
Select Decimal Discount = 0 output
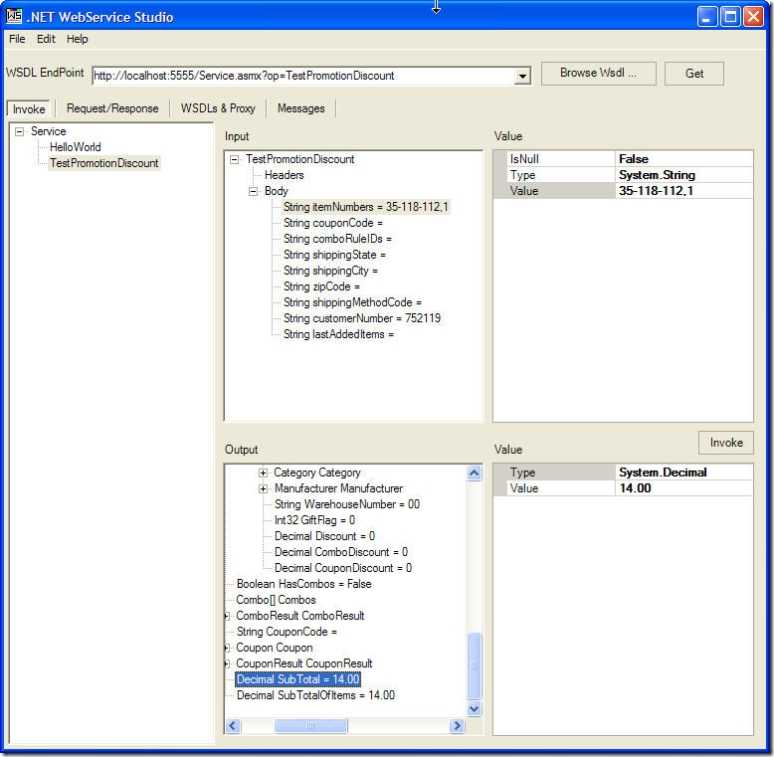tap(324, 536)
